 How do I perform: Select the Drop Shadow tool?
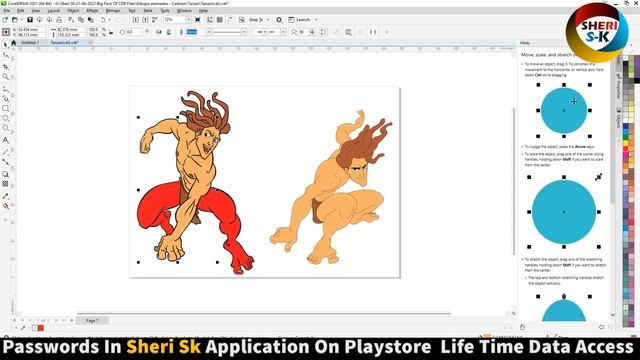pyautogui.click(x=5, y=174)
